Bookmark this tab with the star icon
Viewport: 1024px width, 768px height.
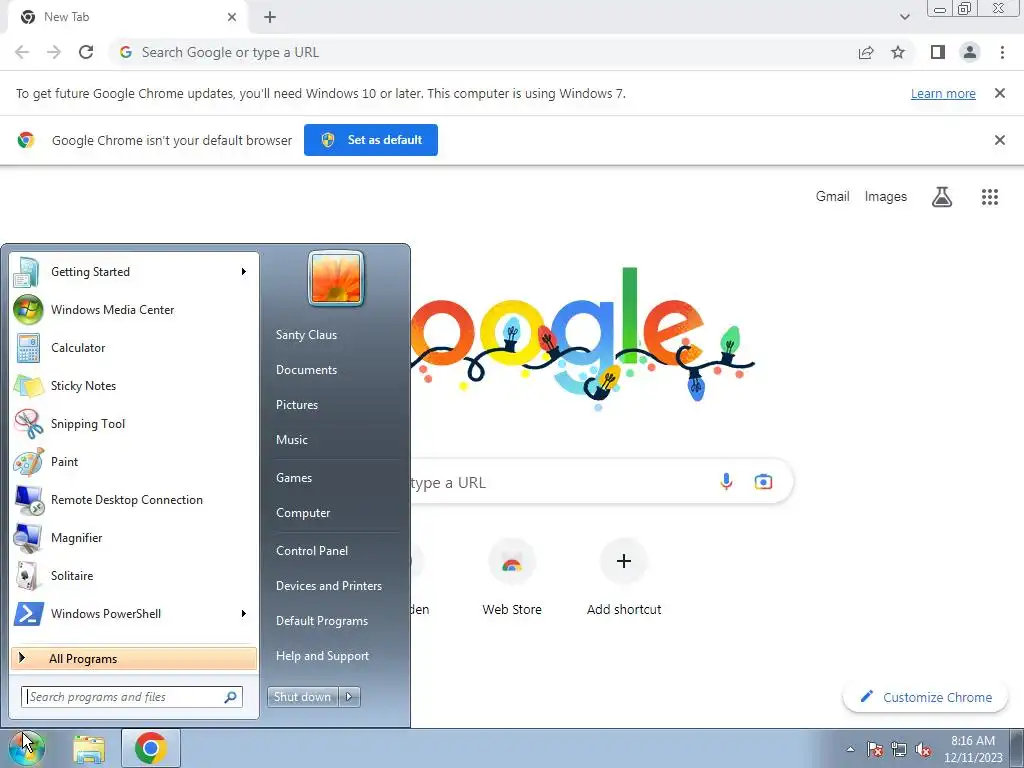898,52
